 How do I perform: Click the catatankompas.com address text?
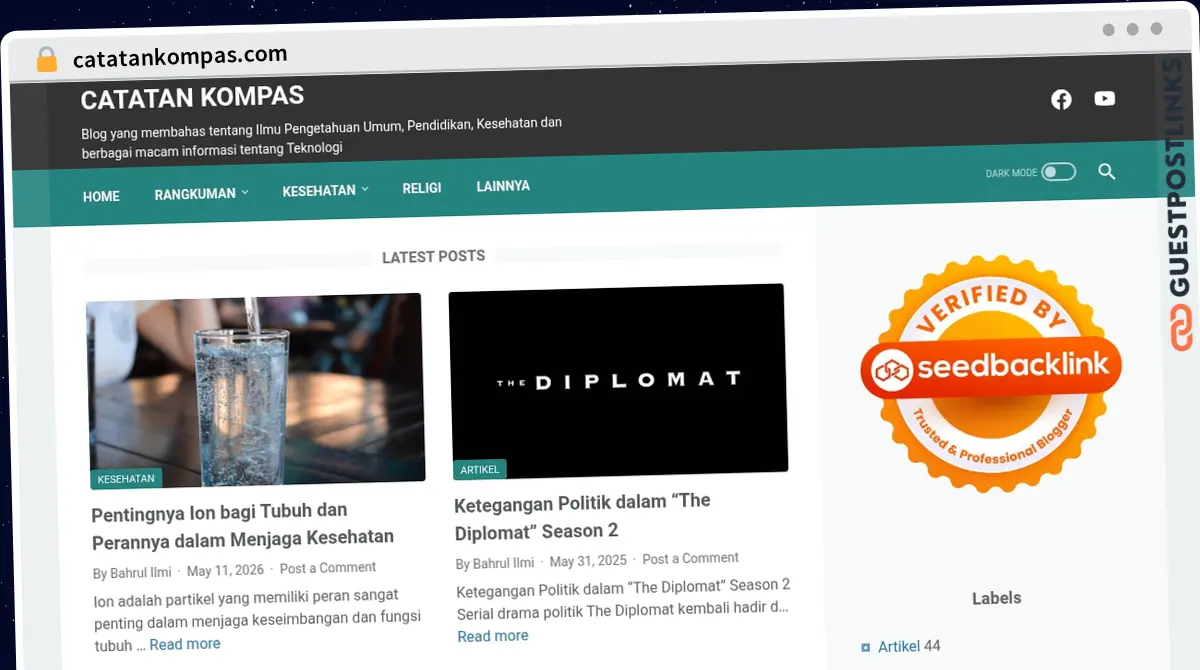(180, 57)
